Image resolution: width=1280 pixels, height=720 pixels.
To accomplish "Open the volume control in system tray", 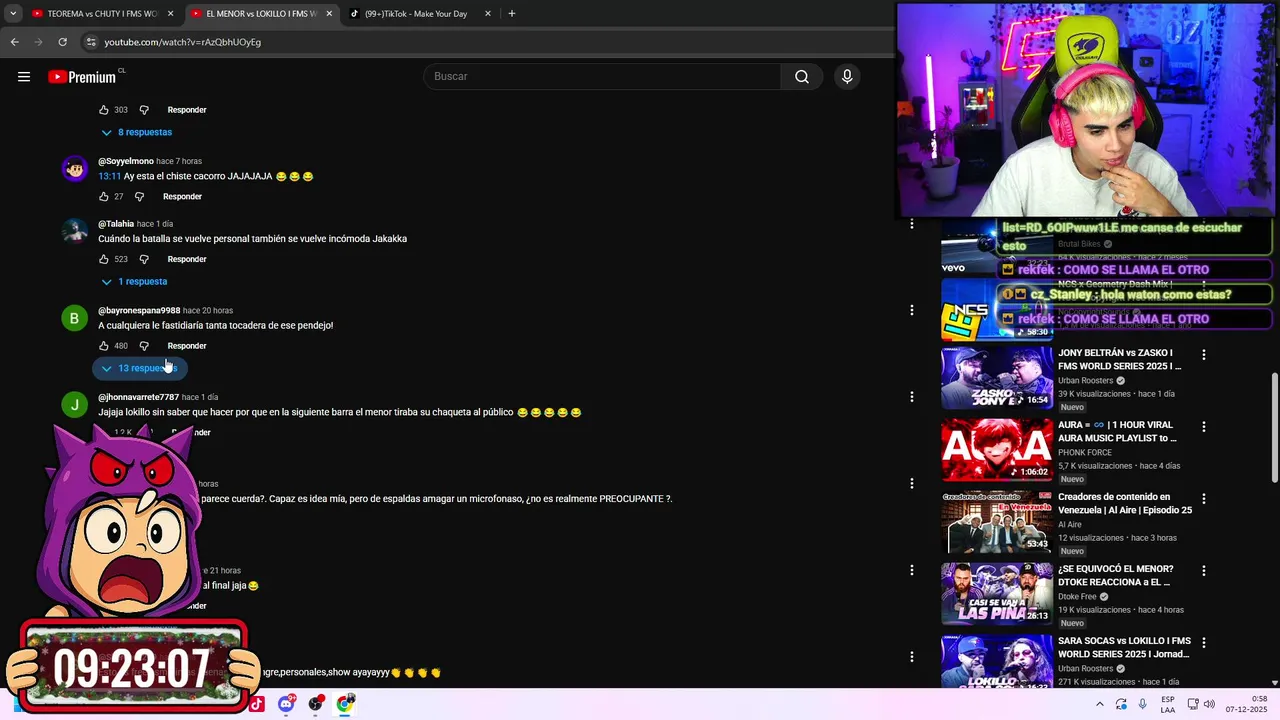I will coord(1209,705).
